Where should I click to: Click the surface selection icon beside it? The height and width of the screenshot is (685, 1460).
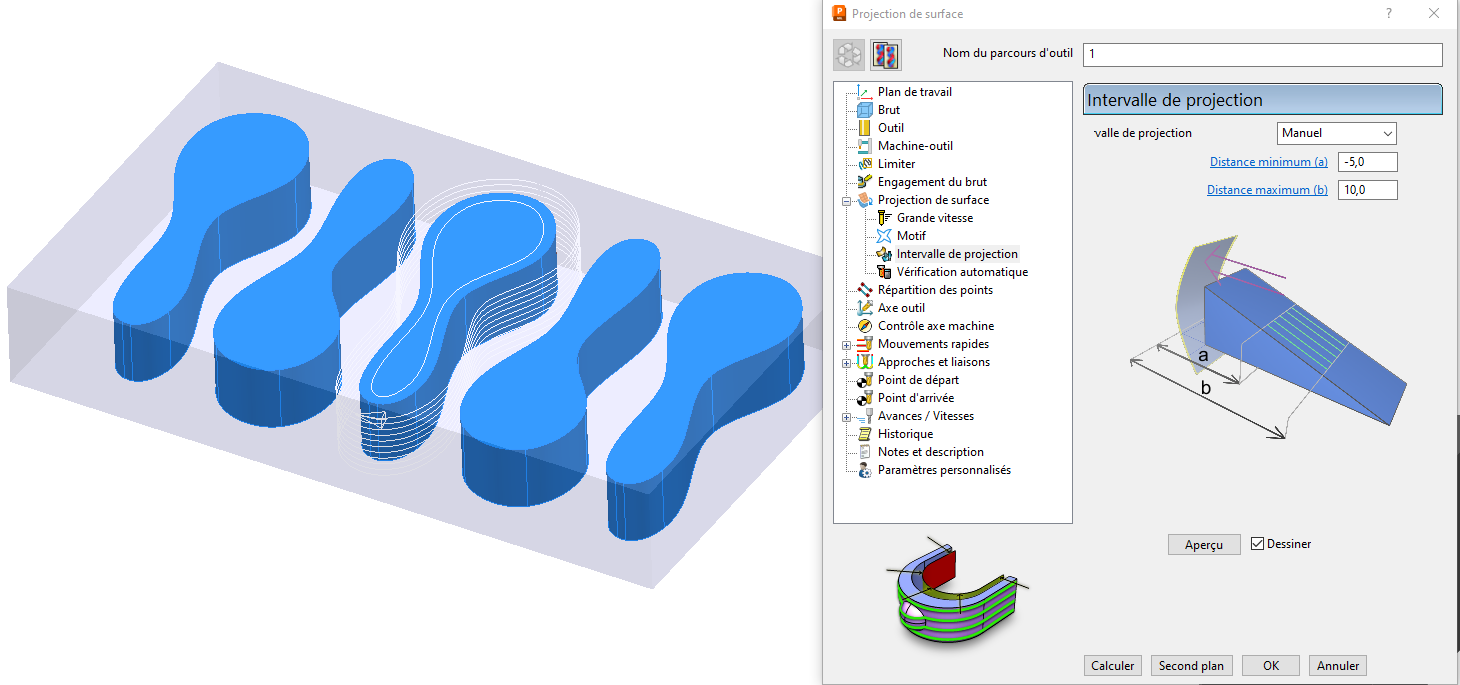[x=886, y=55]
